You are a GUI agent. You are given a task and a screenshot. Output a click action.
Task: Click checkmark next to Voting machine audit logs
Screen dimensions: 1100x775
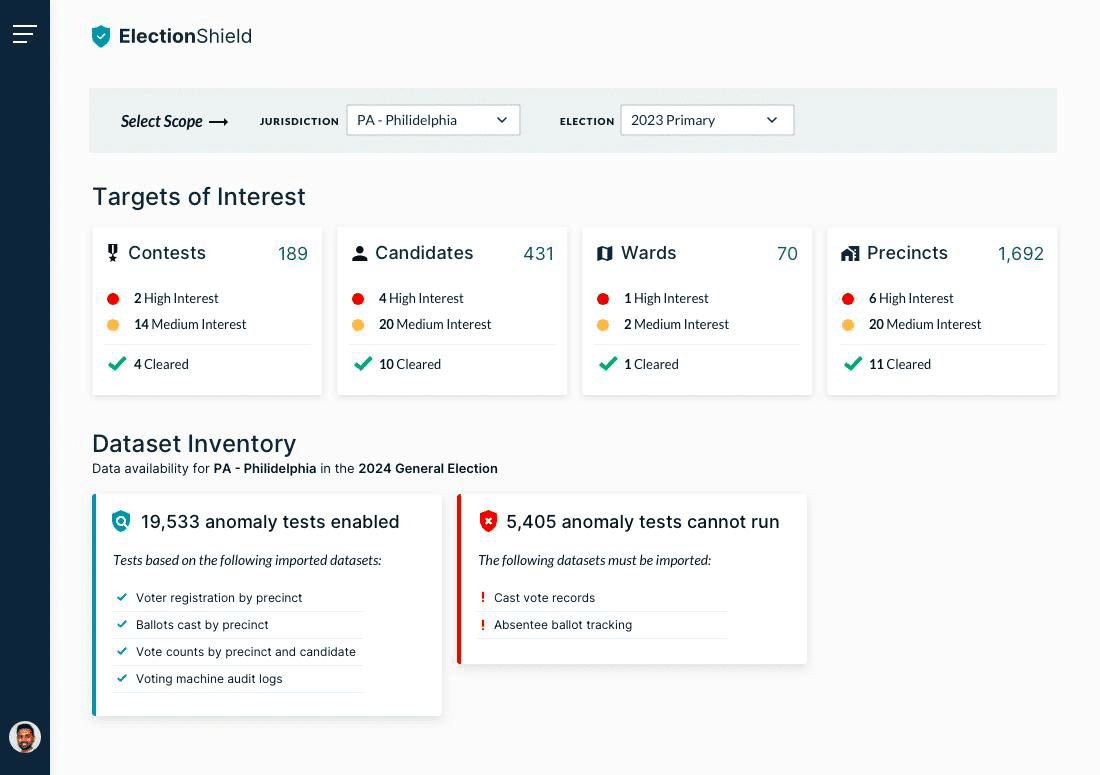click(x=122, y=678)
